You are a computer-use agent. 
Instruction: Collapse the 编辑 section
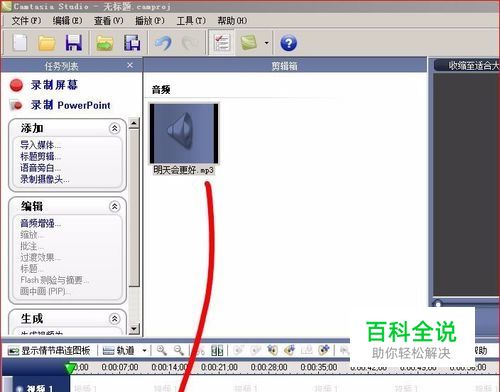114,207
